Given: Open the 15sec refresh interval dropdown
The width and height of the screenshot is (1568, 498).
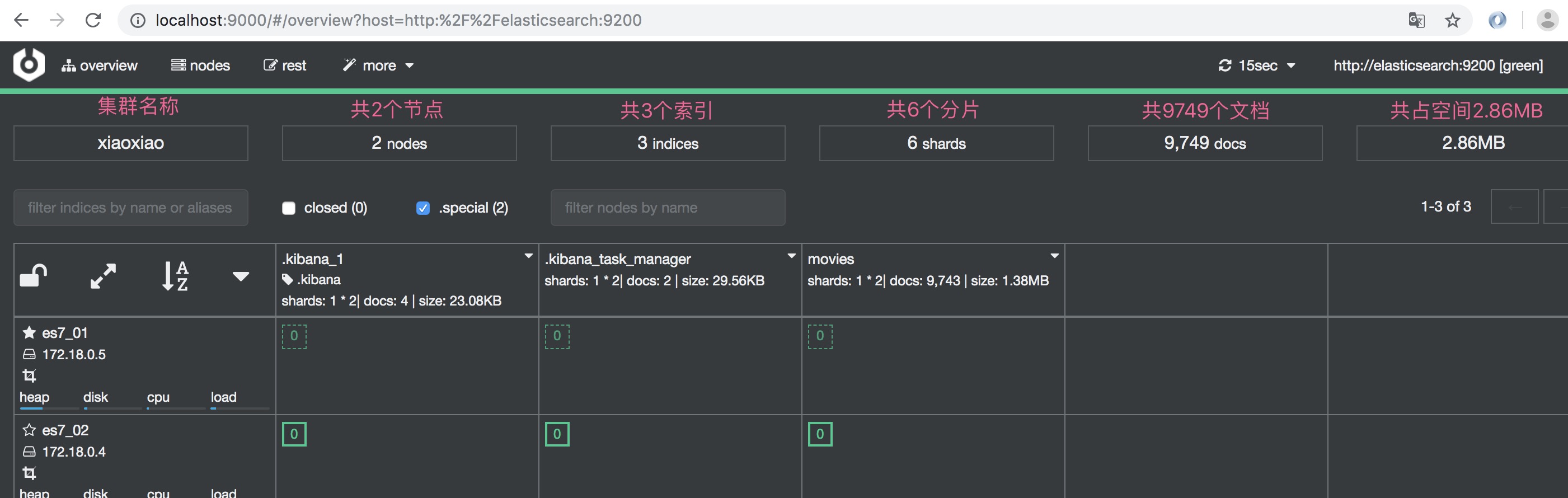Looking at the screenshot, I should coord(1257,65).
